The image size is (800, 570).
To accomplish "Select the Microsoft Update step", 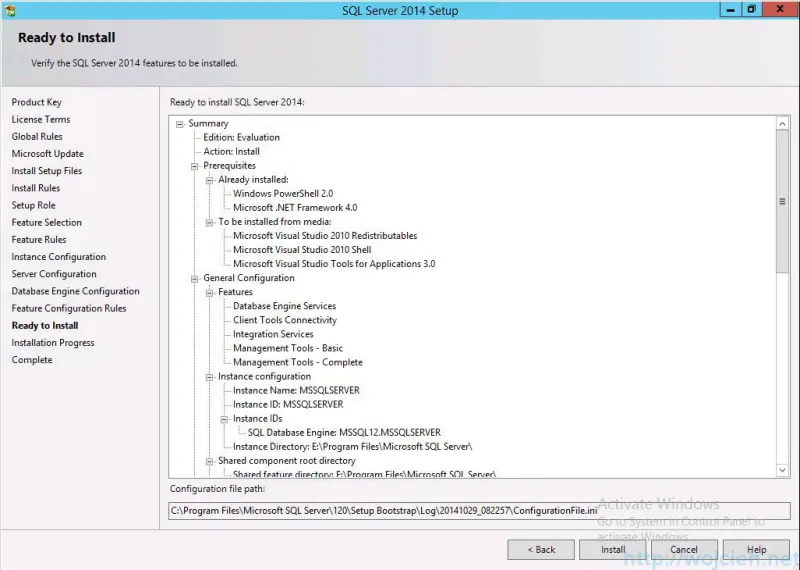I will pos(47,154).
